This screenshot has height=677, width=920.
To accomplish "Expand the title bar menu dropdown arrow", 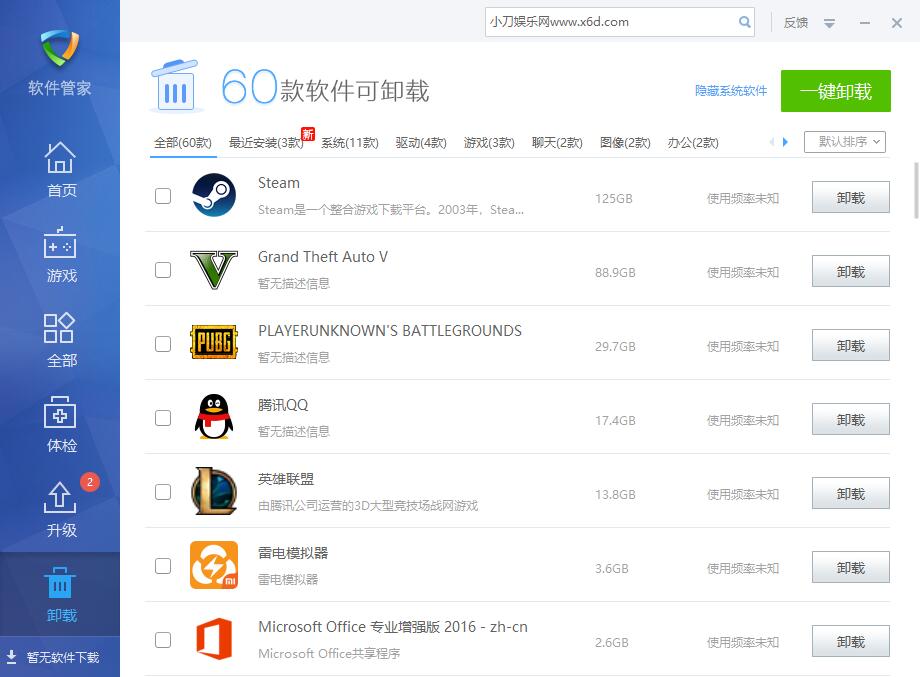I will click(x=829, y=23).
